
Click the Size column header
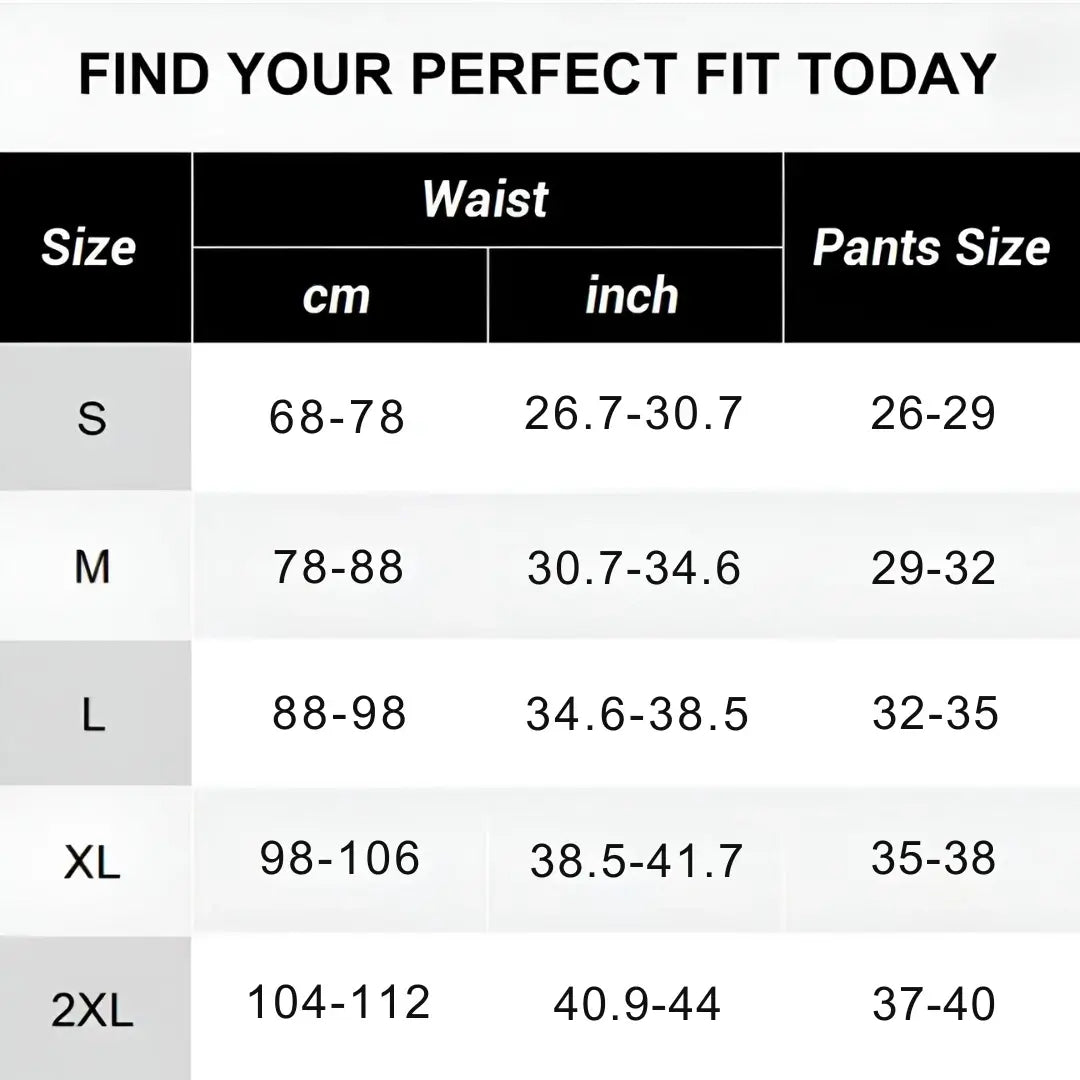88,248
